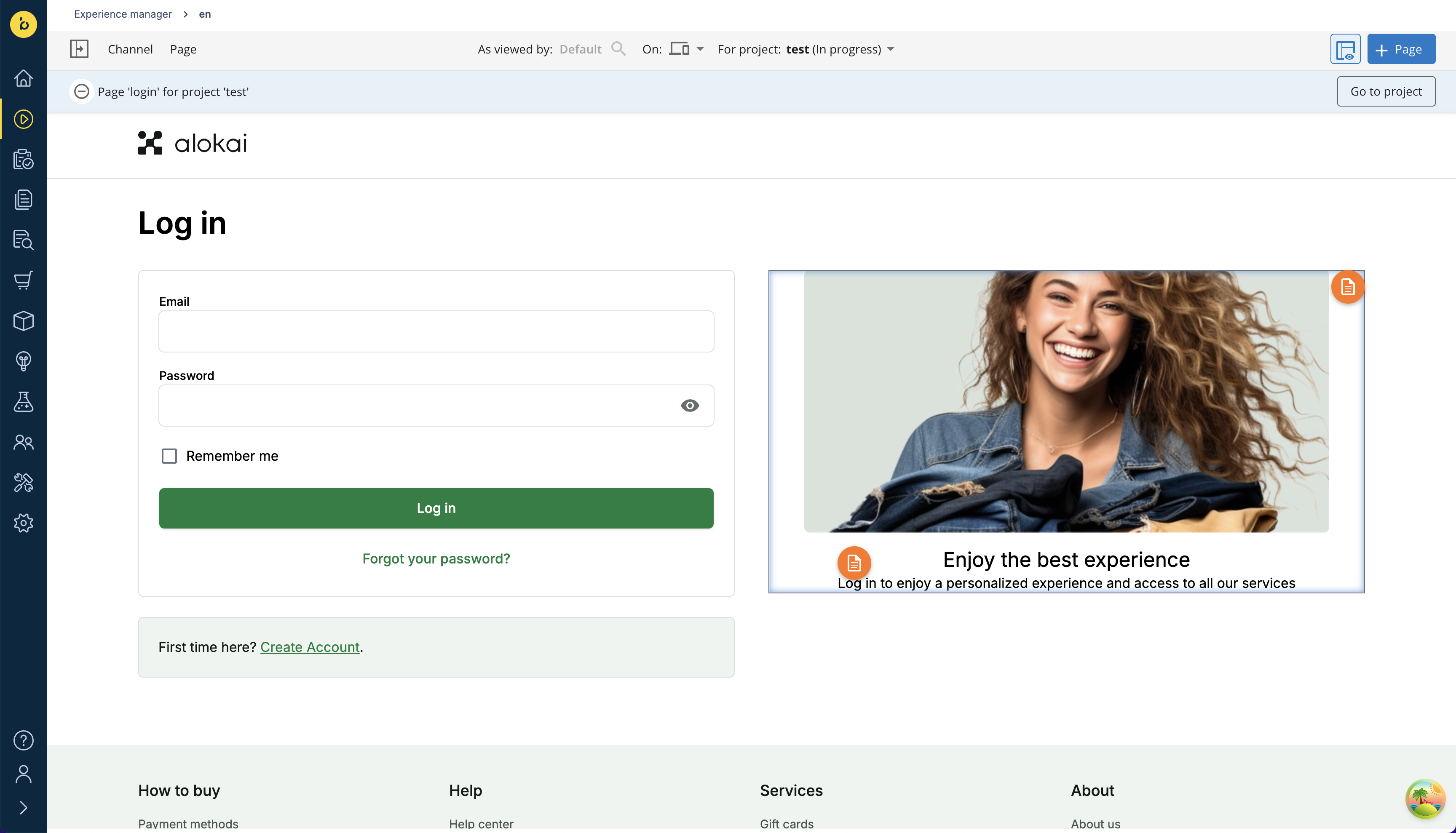This screenshot has width=1456, height=833.
Task: Click the green Log in button
Action: click(x=436, y=508)
